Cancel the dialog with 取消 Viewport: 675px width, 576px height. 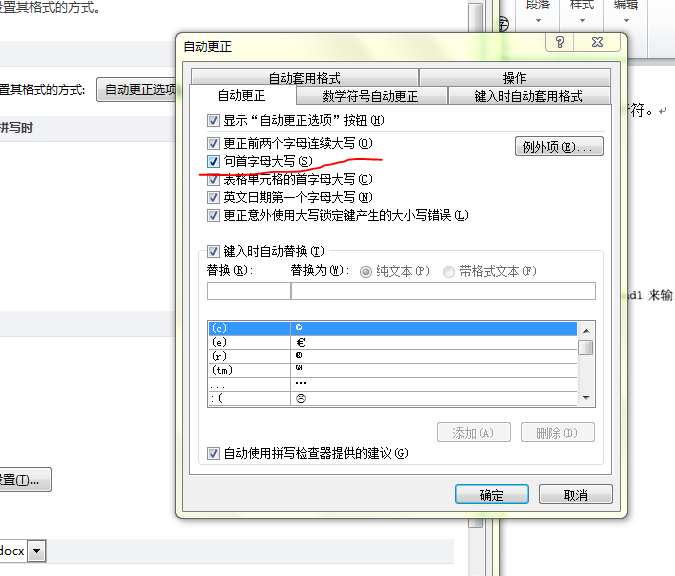[576, 494]
